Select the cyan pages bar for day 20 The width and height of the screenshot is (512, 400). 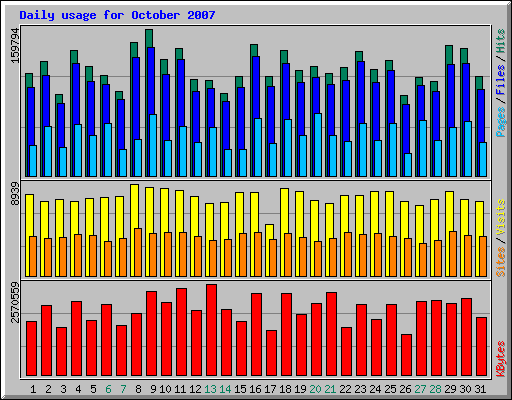318,145
